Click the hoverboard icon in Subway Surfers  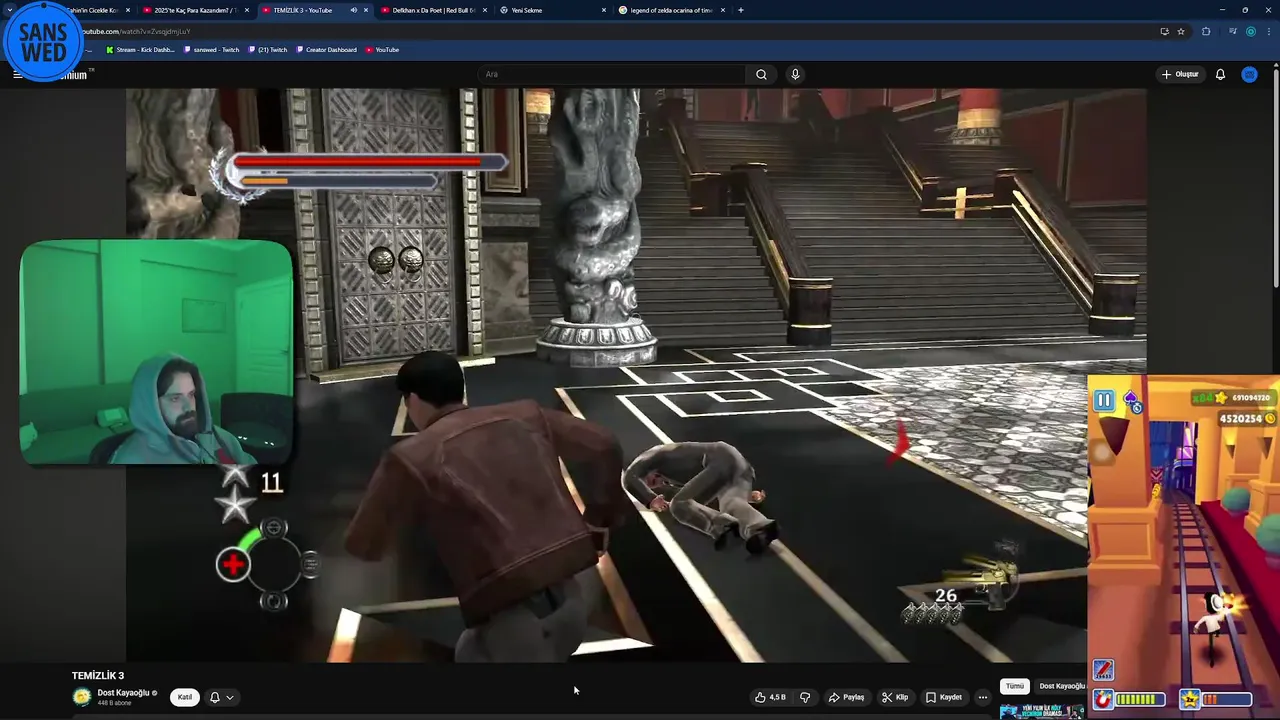pyautogui.click(x=1103, y=669)
